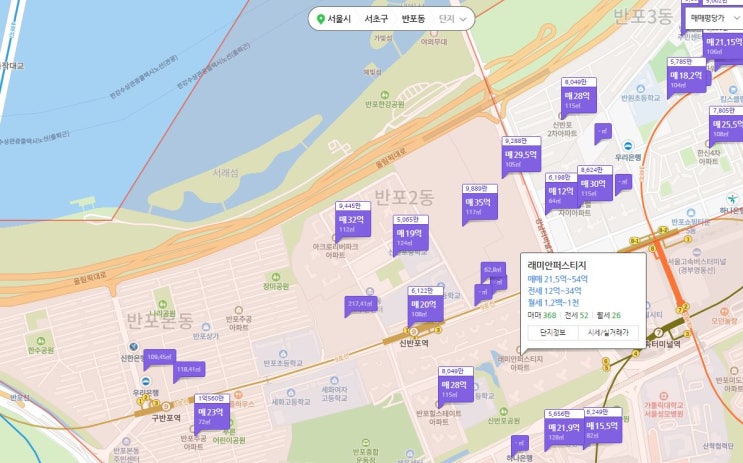743x463 pixels.
Task: Click the 반포2동 district label
Action: click(x=404, y=197)
